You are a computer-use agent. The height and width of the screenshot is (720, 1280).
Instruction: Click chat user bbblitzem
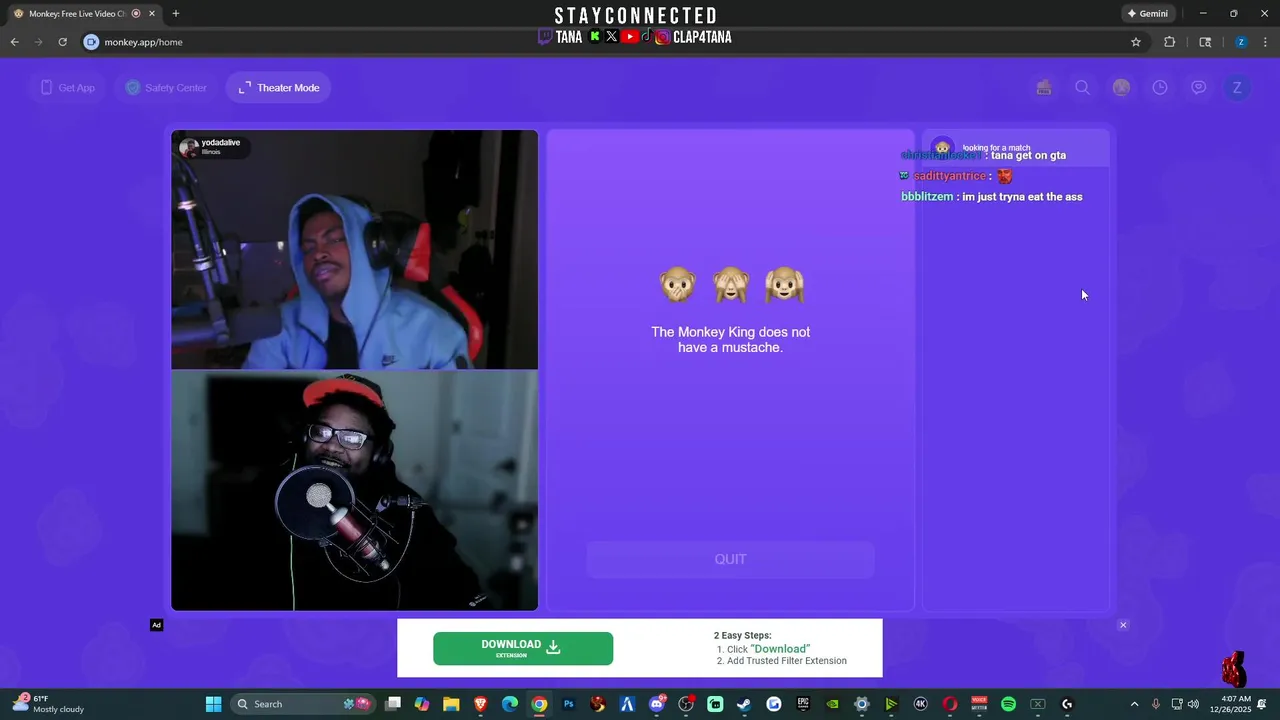tap(927, 197)
